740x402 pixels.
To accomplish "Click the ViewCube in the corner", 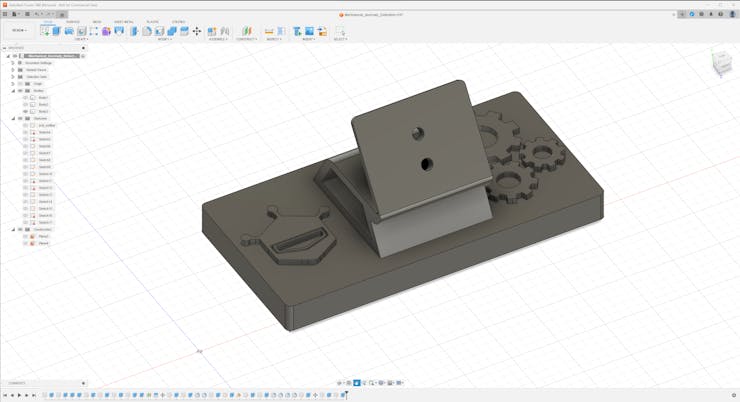I will pos(720,65).
